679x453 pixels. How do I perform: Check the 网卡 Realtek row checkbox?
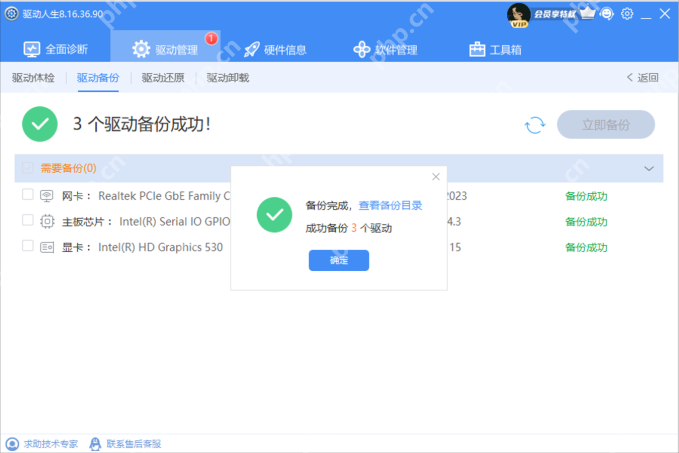click(28, 194)
